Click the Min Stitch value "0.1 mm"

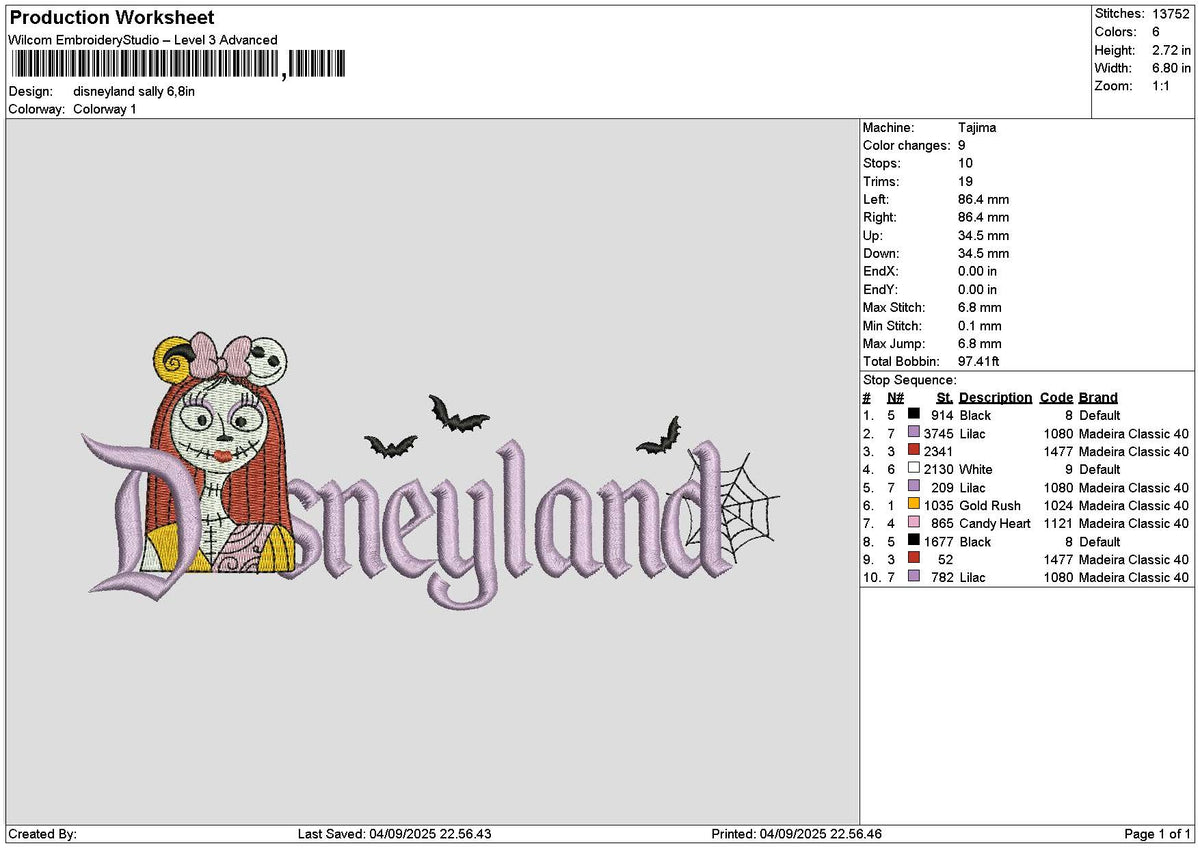980,325
